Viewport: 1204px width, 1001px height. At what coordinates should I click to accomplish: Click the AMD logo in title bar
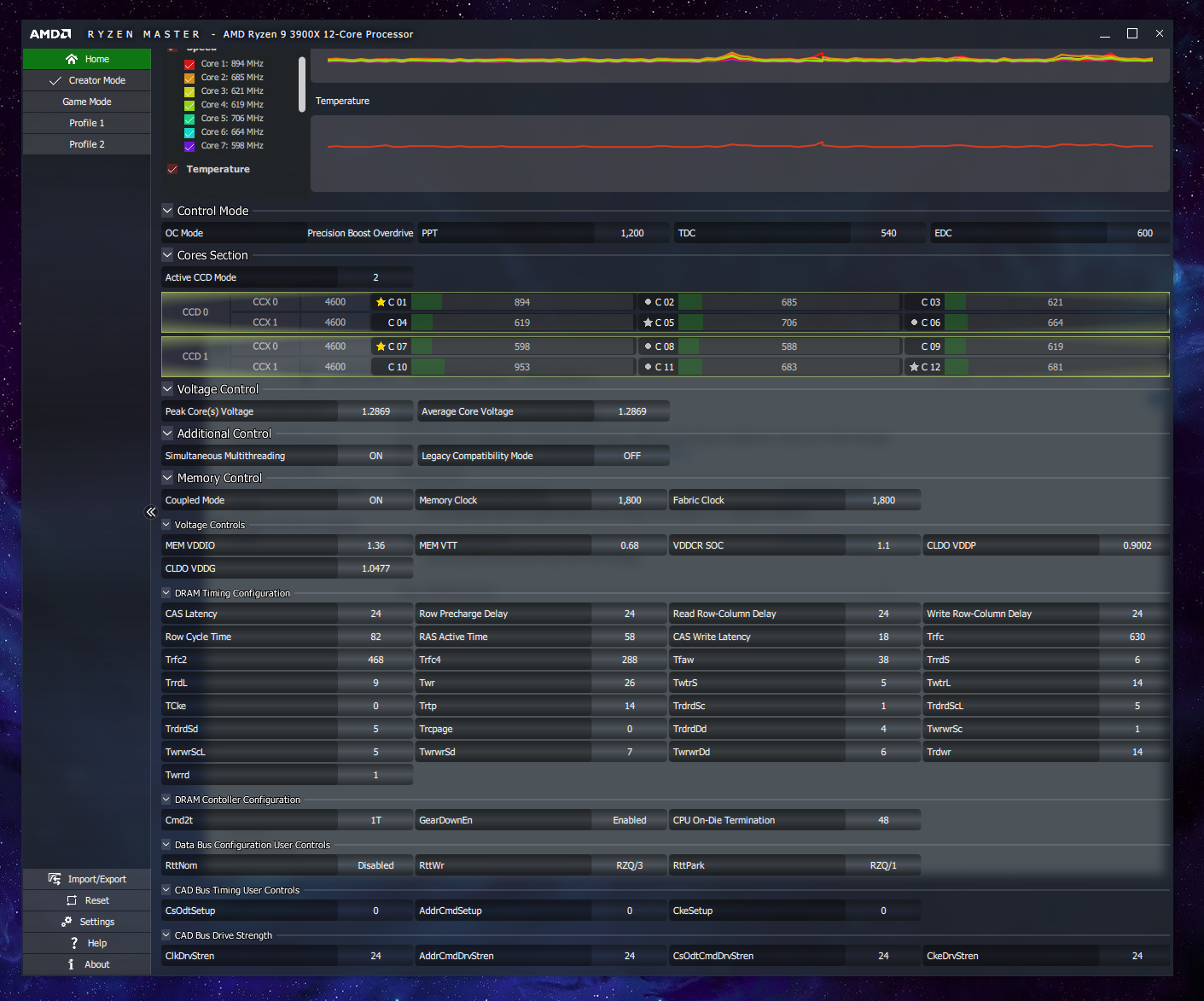point(50,34)
